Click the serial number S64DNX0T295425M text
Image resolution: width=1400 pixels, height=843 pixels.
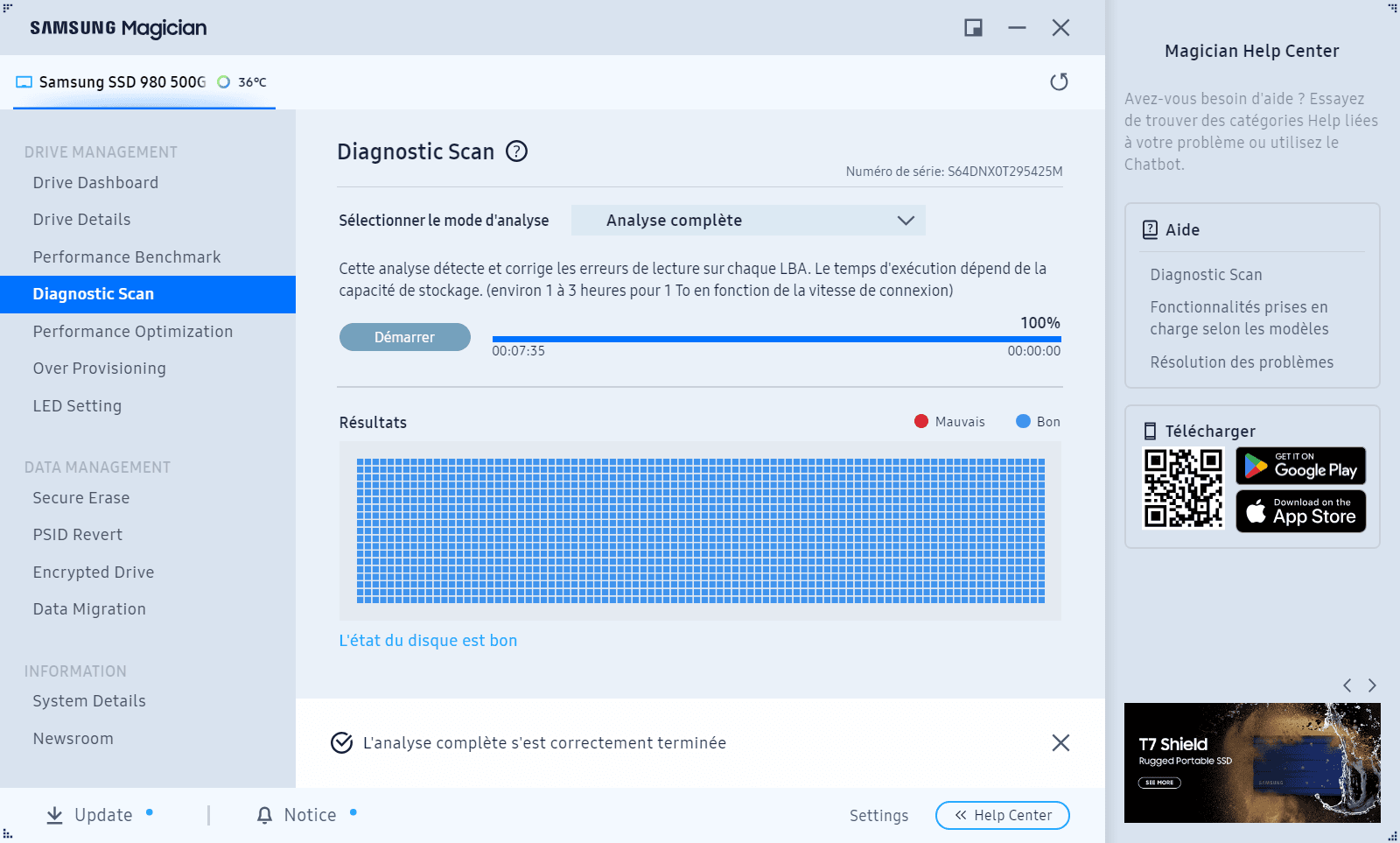[x=1005, y=172]
